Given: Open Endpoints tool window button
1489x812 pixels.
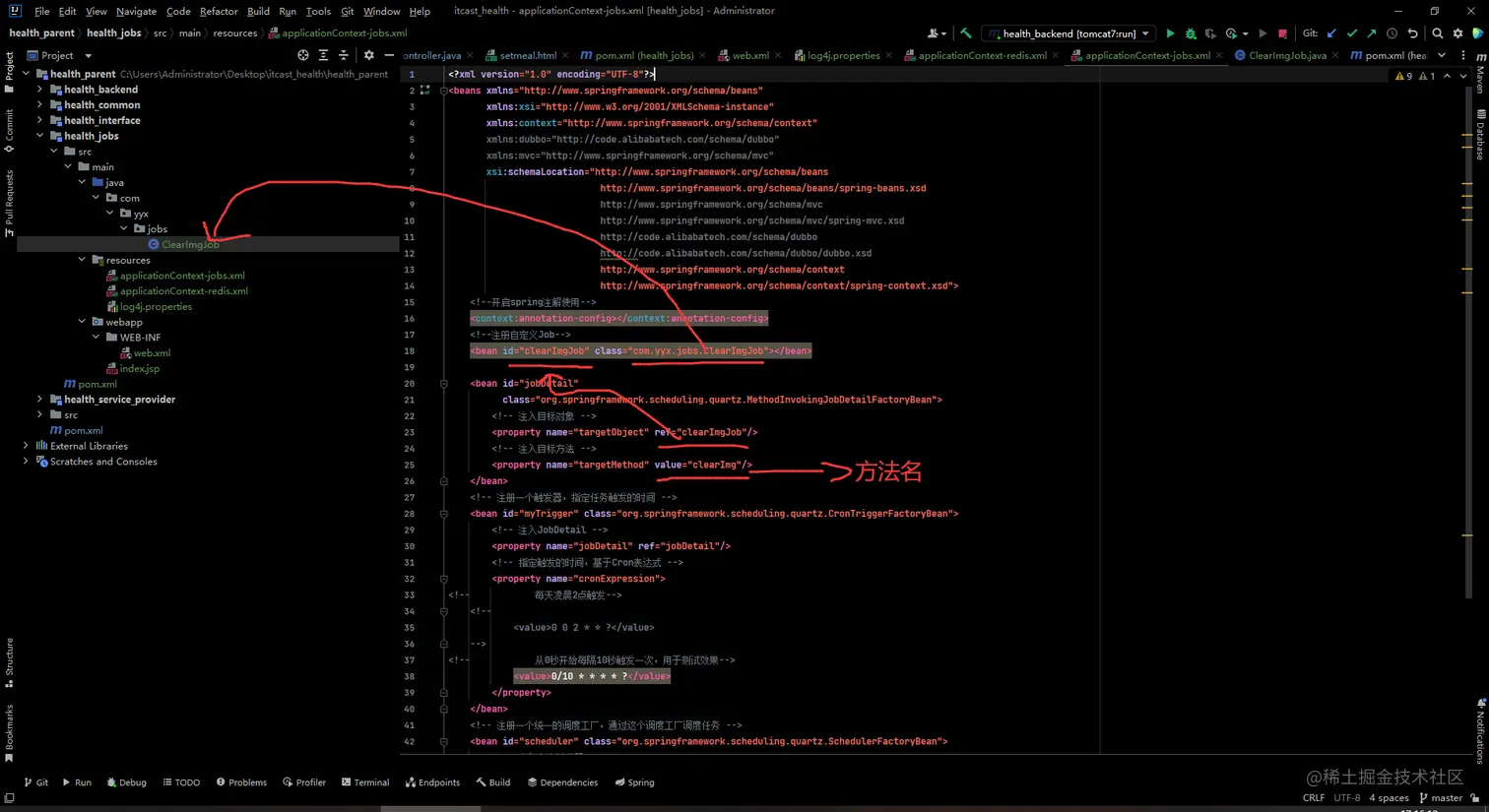Looking at the screenshot, I should [x=432, y=782].
